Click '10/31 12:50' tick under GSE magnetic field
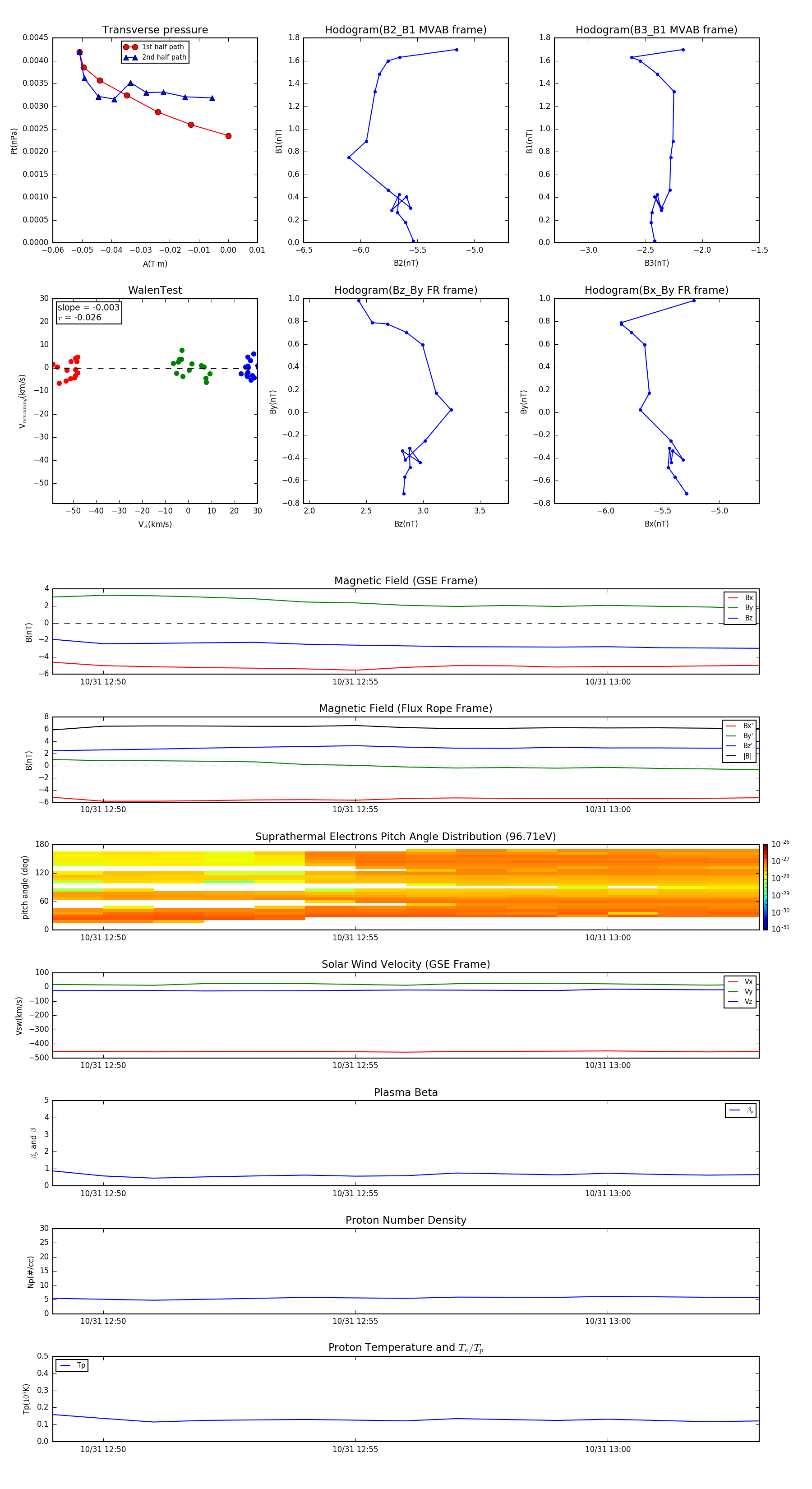The width and height of the screenshot is (812, 1489). 103,681
